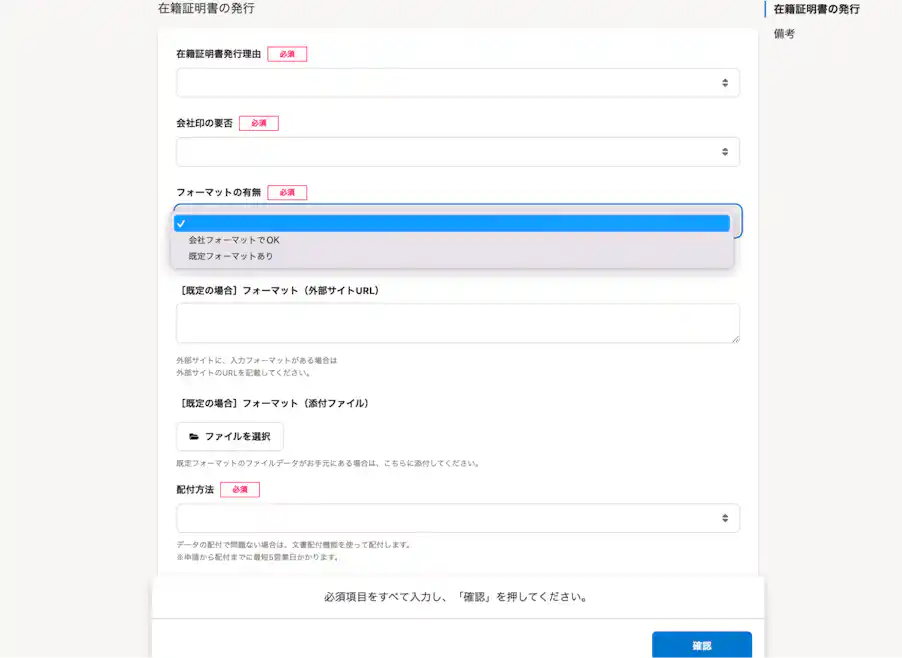The width and height of the screenshot is (902, 658).
Task: Click the フォーマット（外部サイトURL）text area
Action: pos(457,322)
